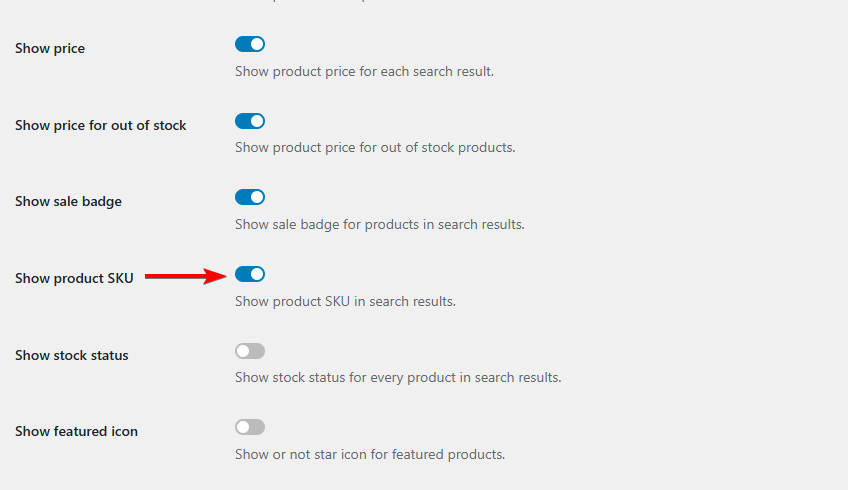This screenshot has height=490, width=848.
Task: Click the "Show sale badge" setting label
Action: pos(68,201)
